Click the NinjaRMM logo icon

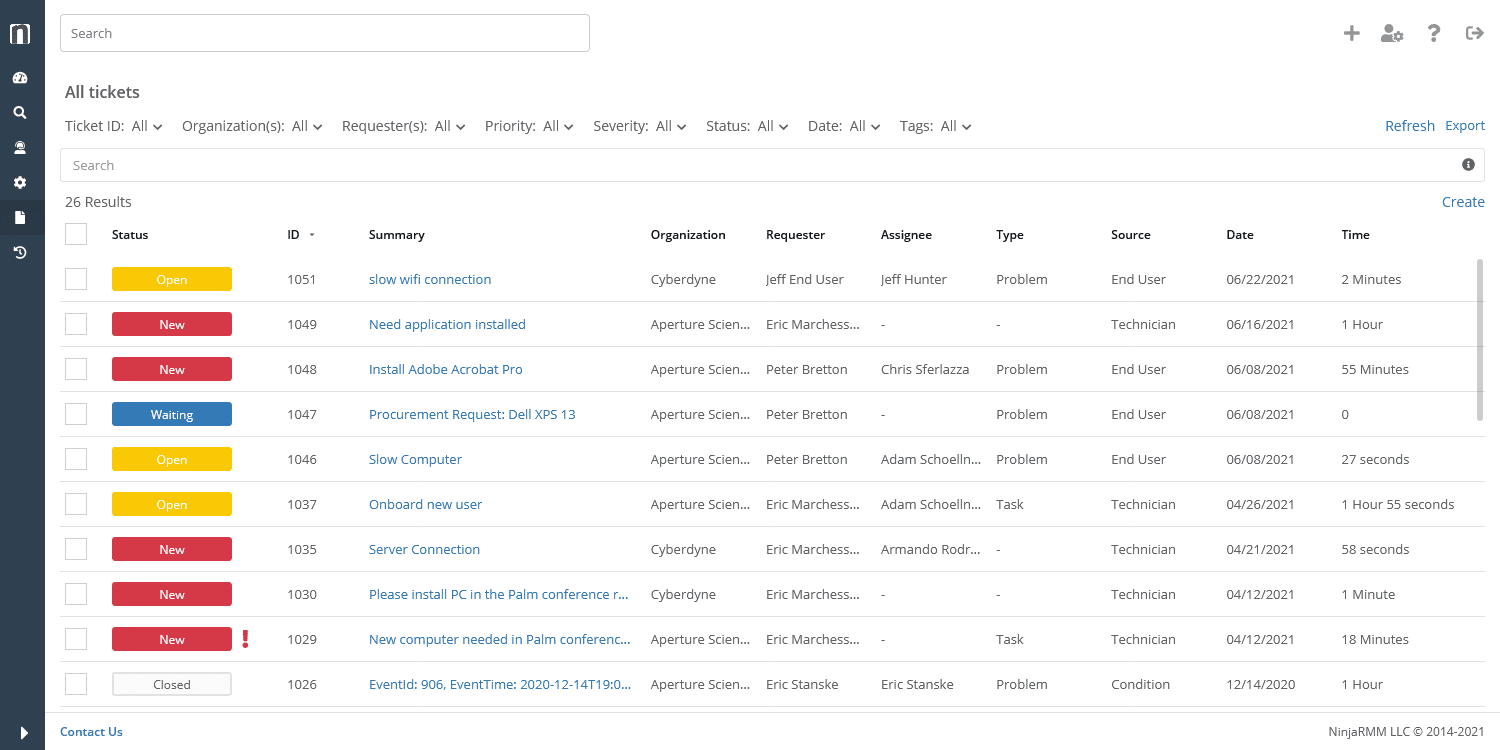(21, 33)
